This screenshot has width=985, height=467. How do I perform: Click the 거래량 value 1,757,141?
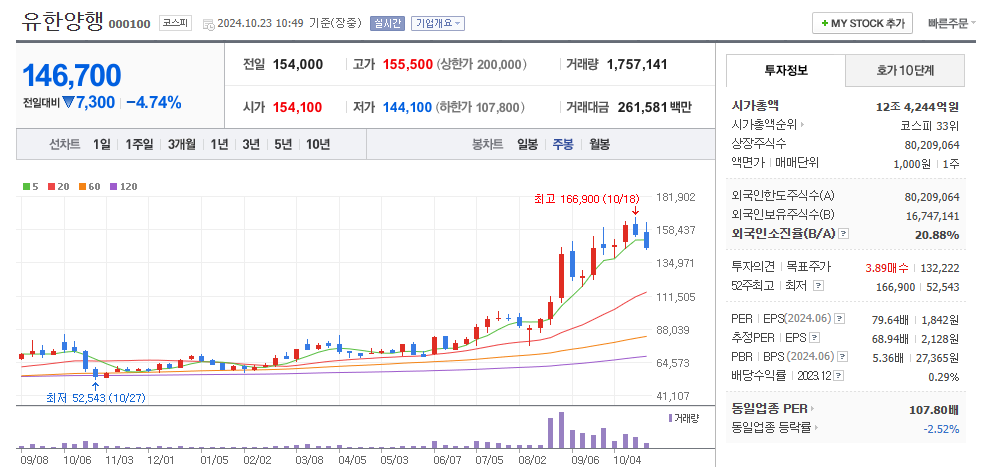pos(637,64)
